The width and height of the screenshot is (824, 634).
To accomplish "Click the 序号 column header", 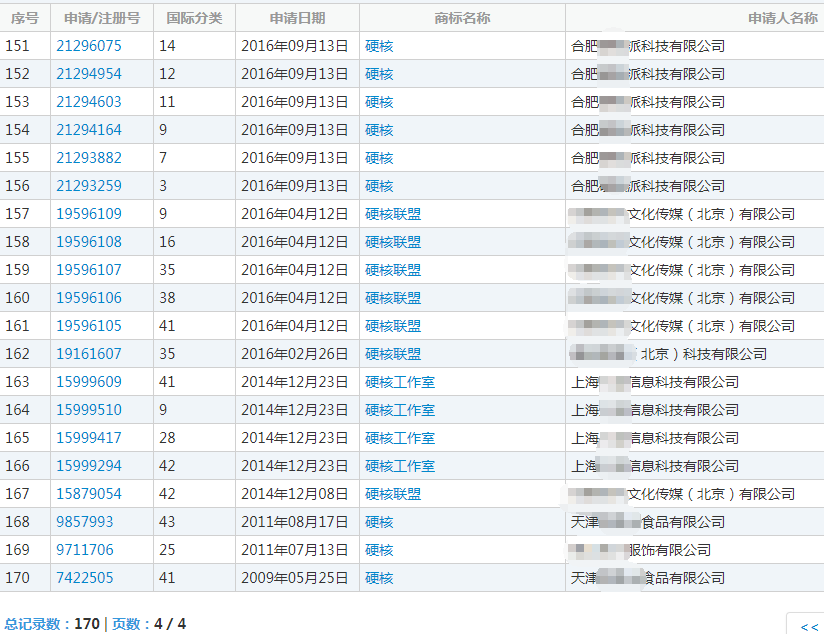I will coord(25,18).
